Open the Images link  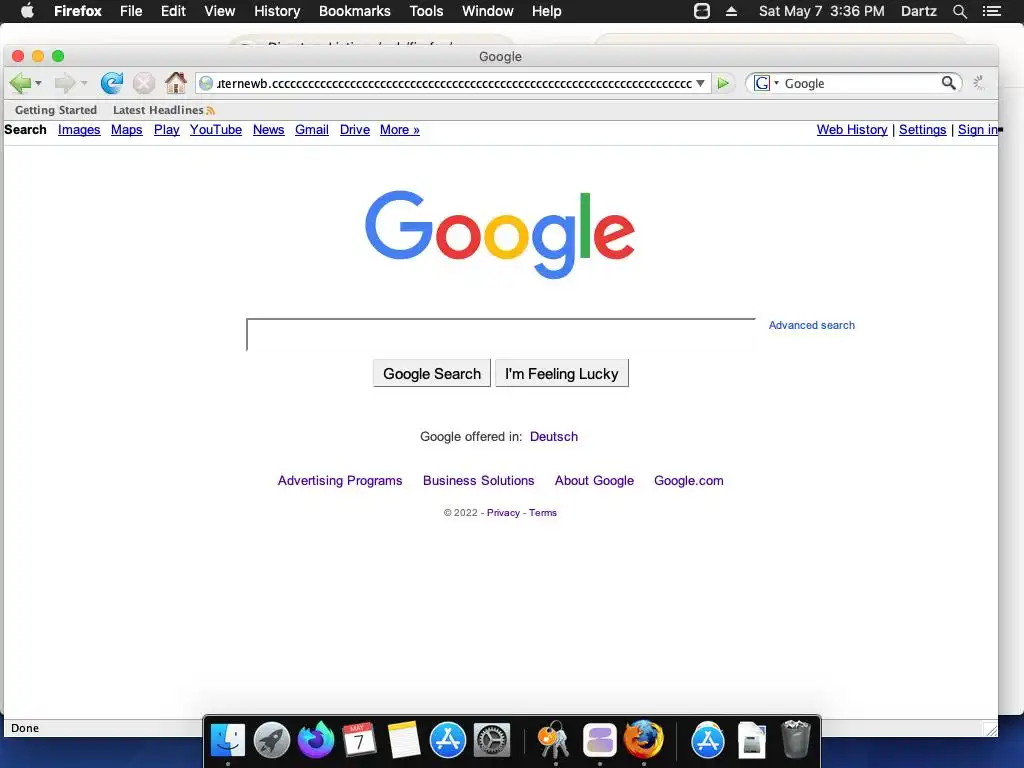[79, 129]
